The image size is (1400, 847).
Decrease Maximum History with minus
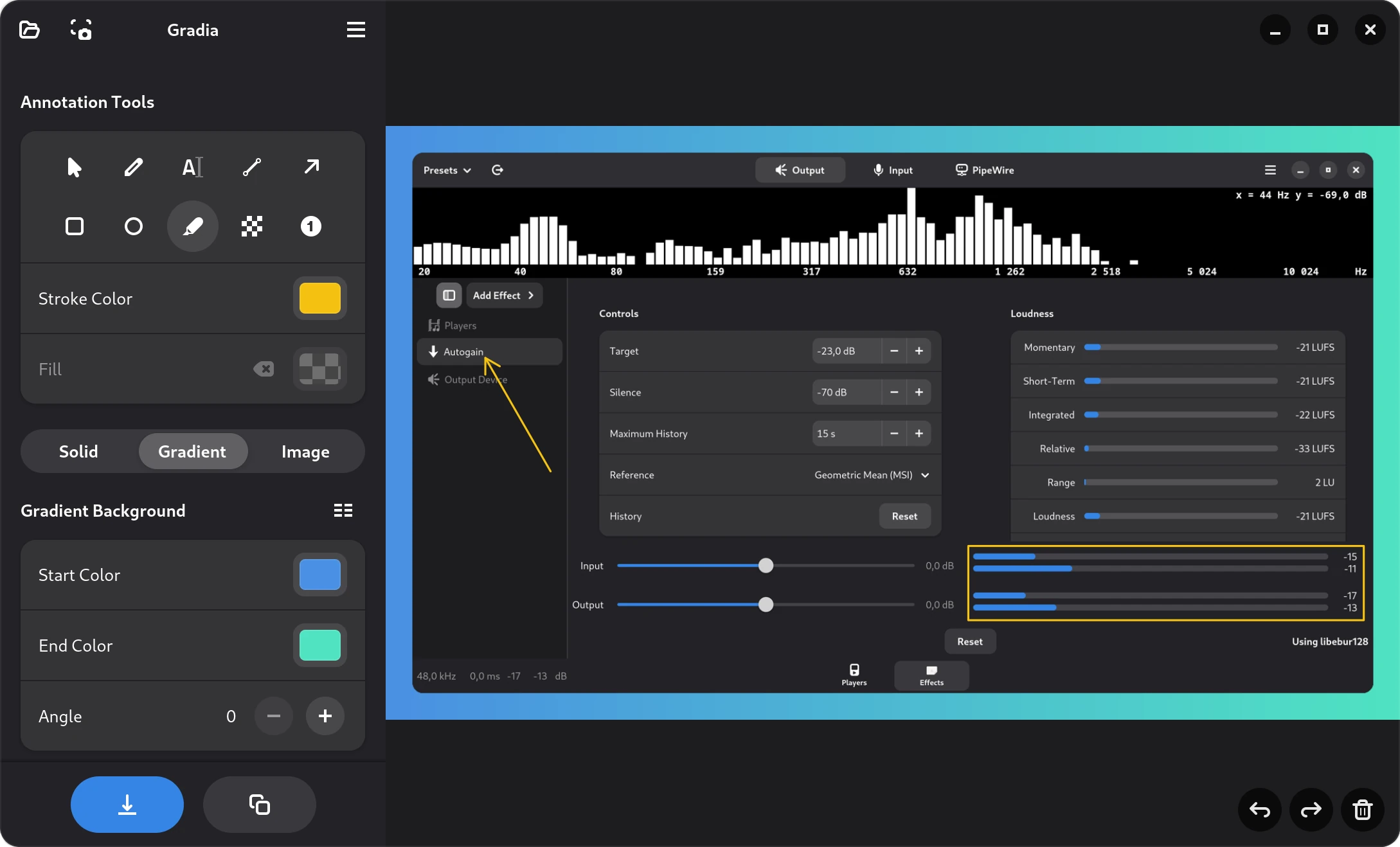pos(894,434)
